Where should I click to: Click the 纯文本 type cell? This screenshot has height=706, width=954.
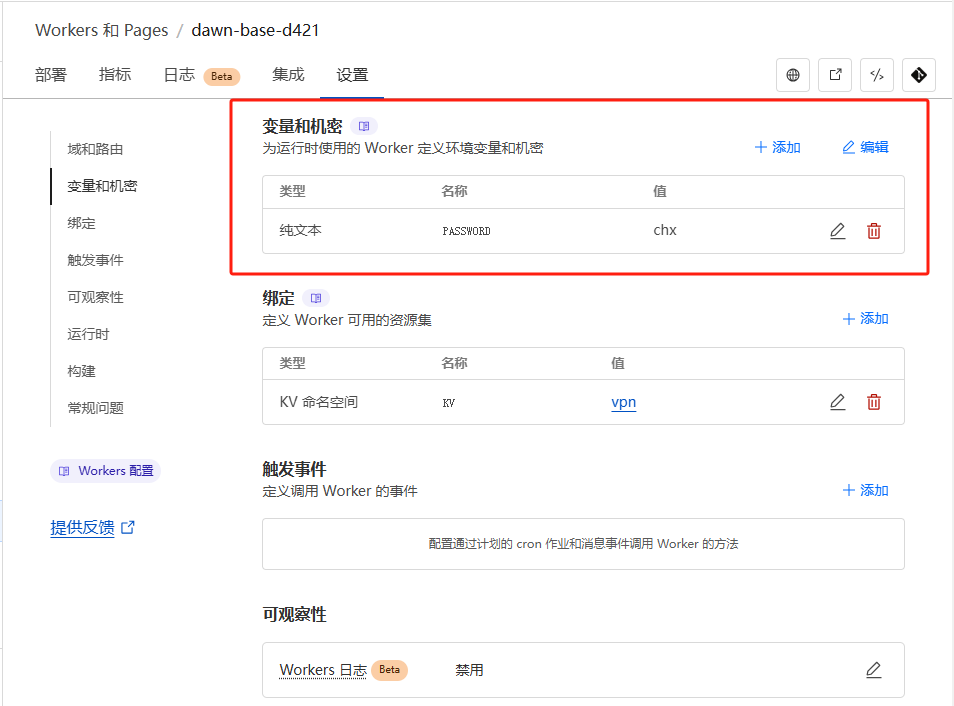pyautogui.click(x=301, y=231)
